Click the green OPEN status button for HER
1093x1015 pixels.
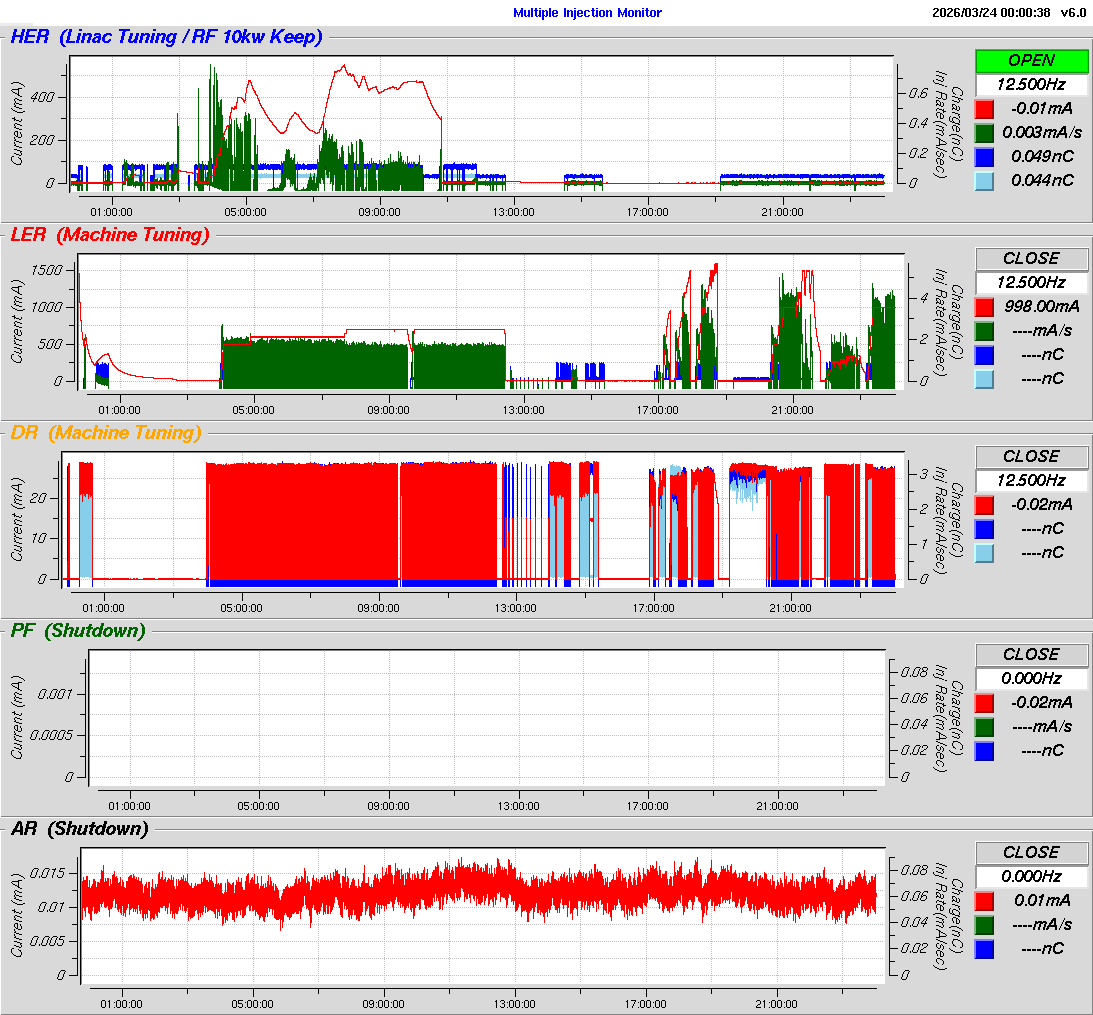point(1031,60)
